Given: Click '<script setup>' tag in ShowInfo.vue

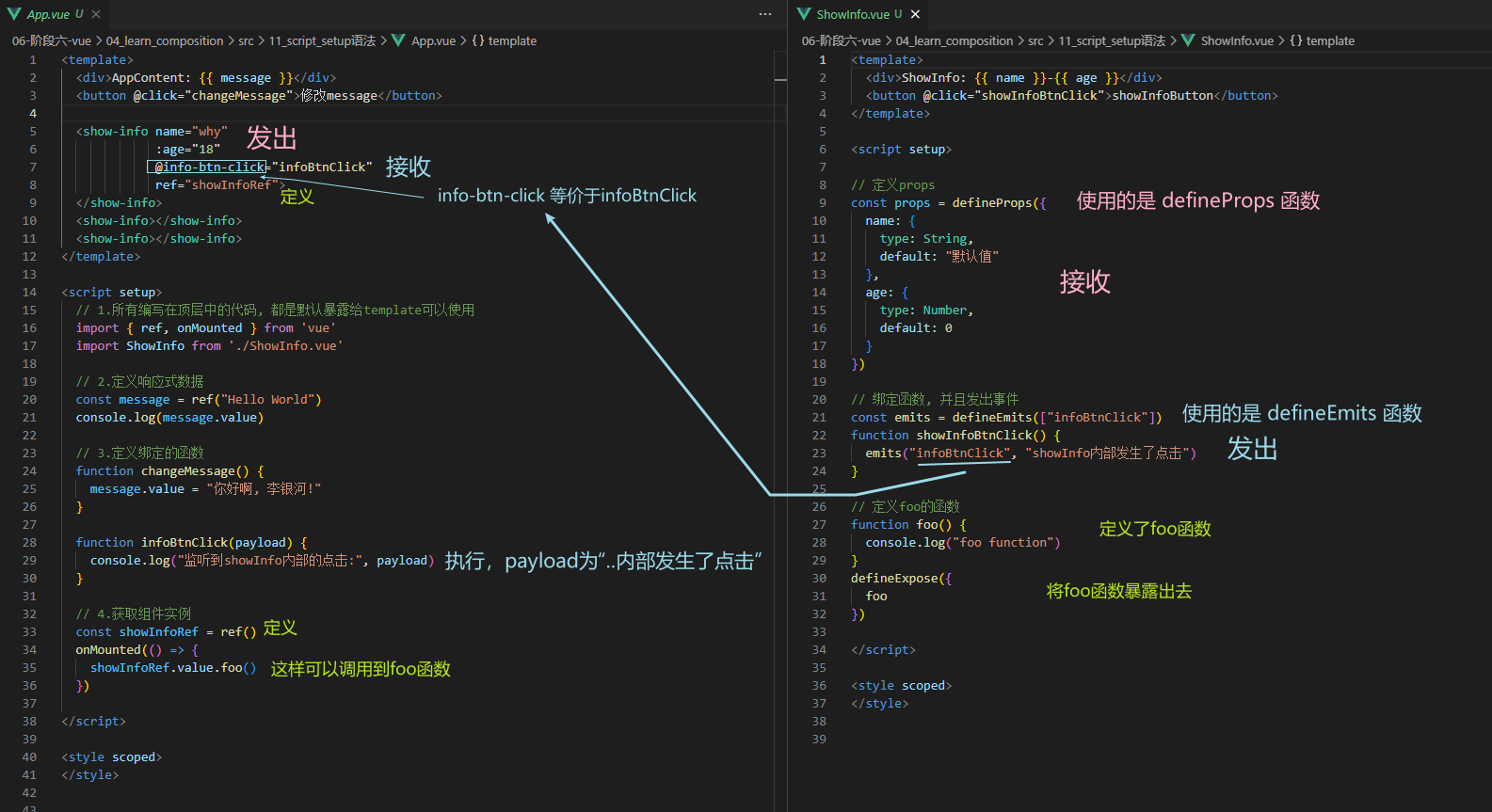Looking at the screenshot, I should point(902,149).
